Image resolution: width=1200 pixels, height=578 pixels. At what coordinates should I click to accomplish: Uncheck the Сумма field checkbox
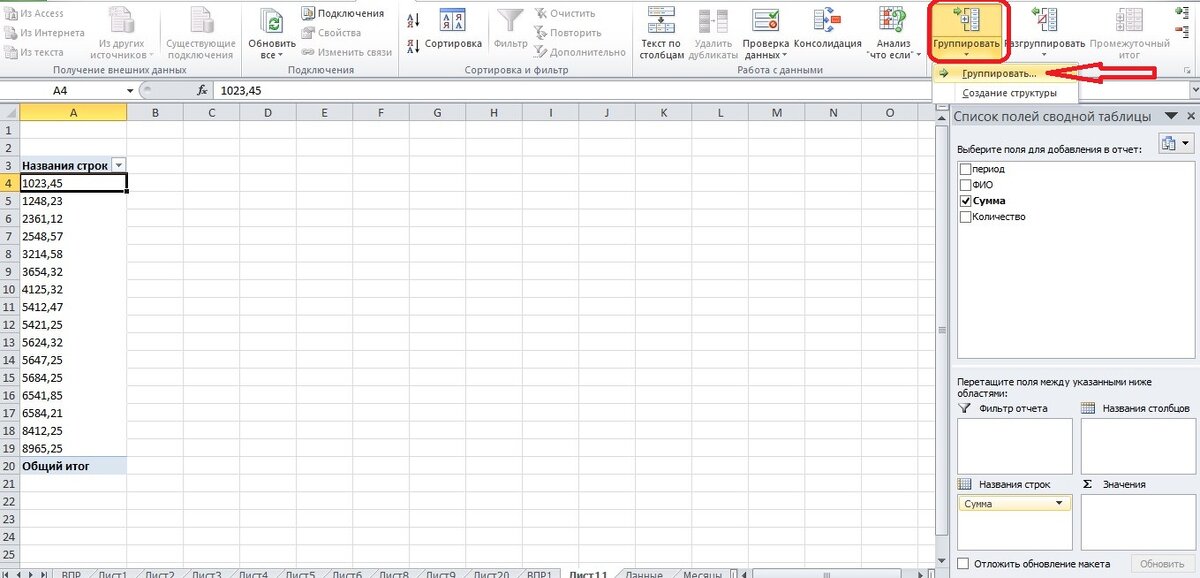pos(965,201)
